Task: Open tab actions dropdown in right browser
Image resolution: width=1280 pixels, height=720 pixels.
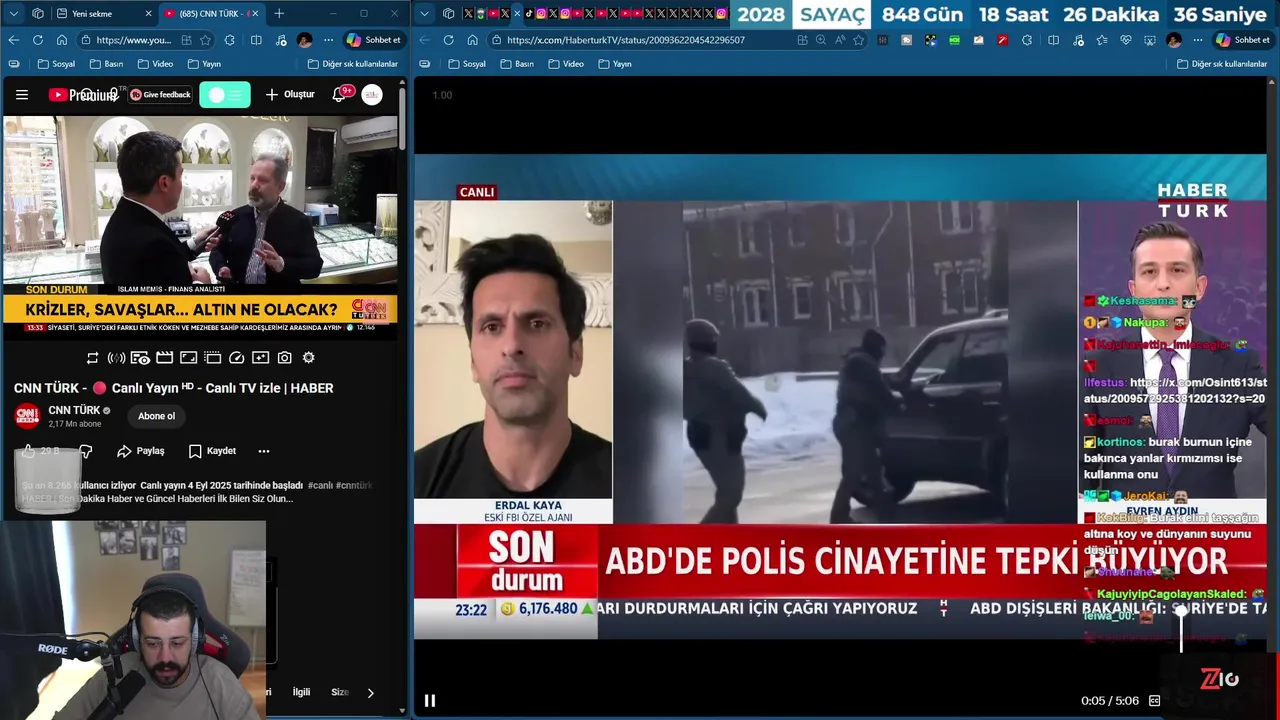Action: pos(424,14)
